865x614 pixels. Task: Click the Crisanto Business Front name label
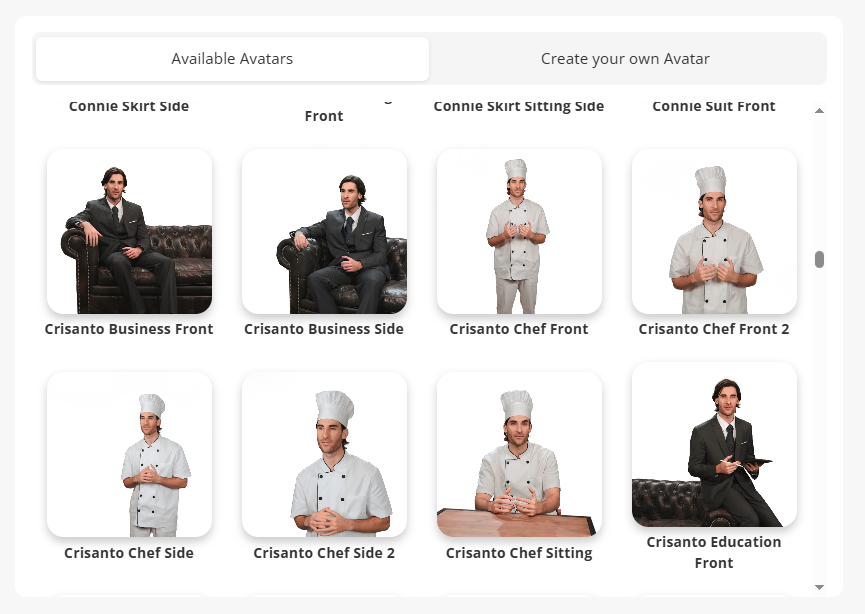click(129, 329)
